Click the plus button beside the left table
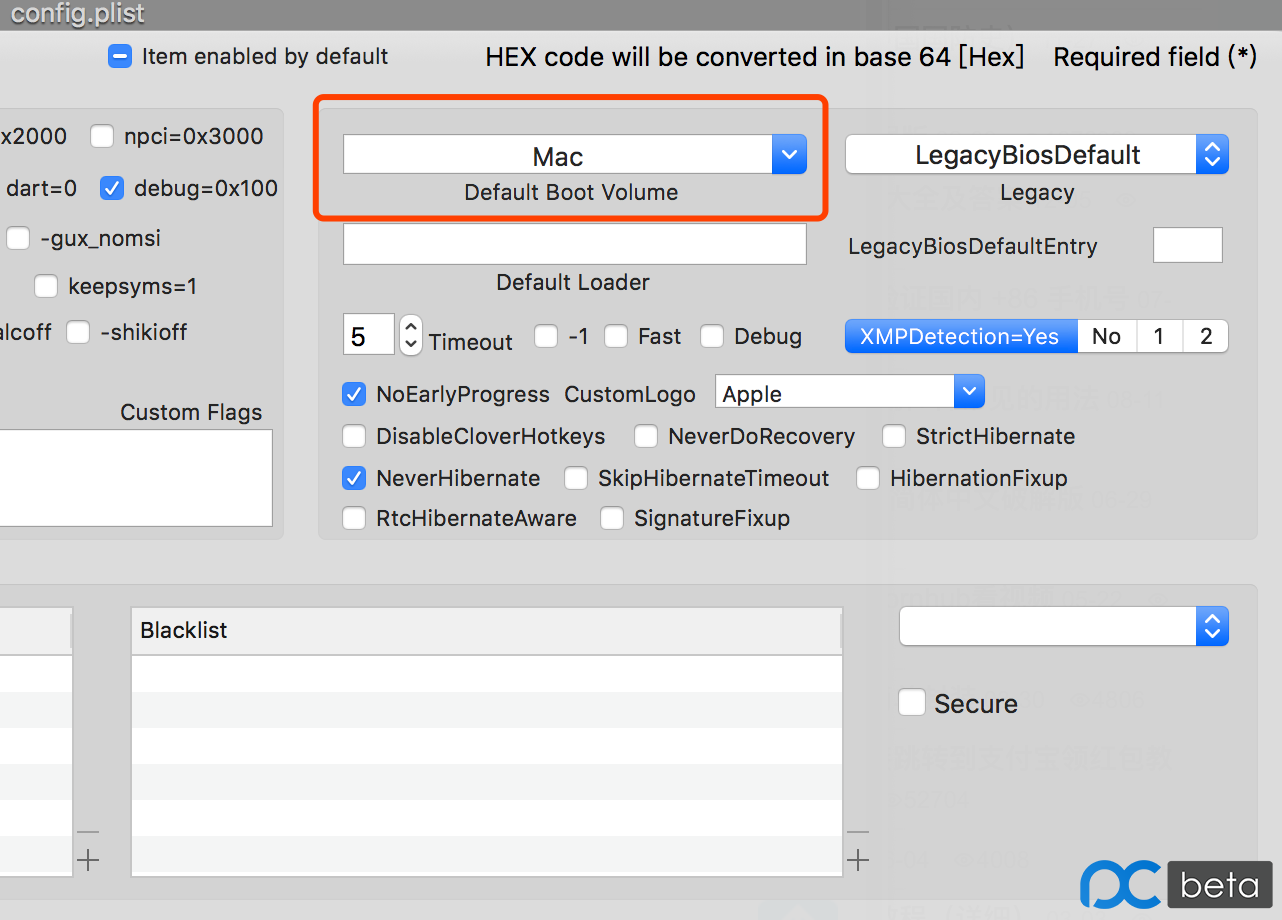Screen dimensions: 1282x920 click(88, 860)
